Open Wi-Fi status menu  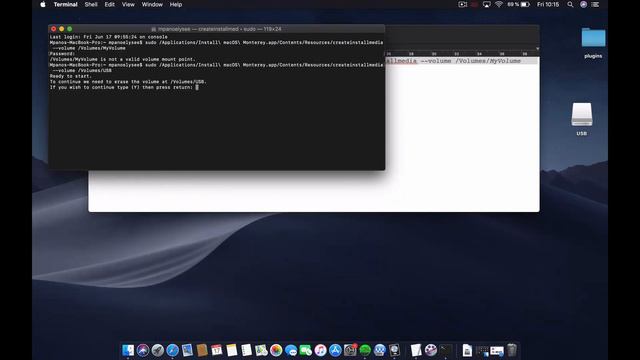click(499, 4)
